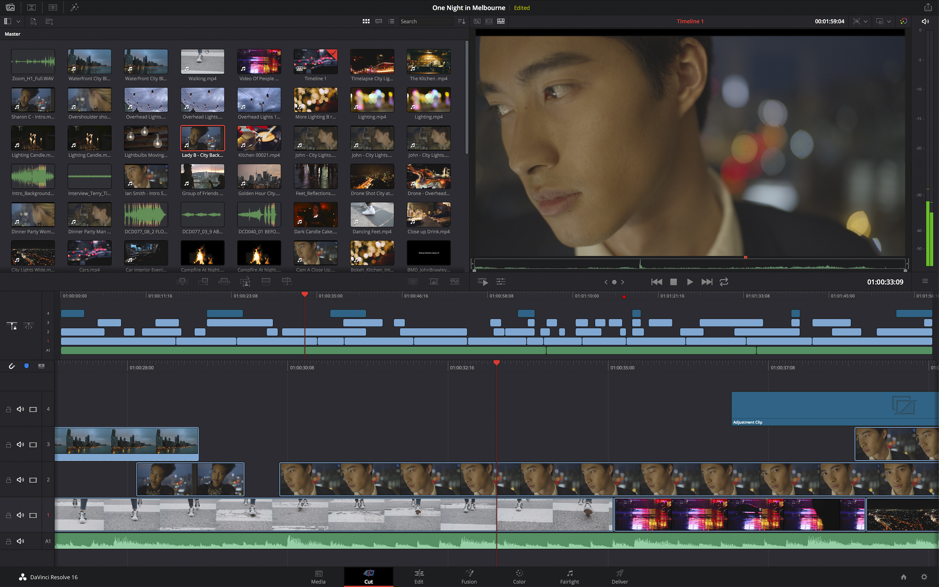Switch media pool to thumbnail view
939x587 pixels.
(367, 21)
